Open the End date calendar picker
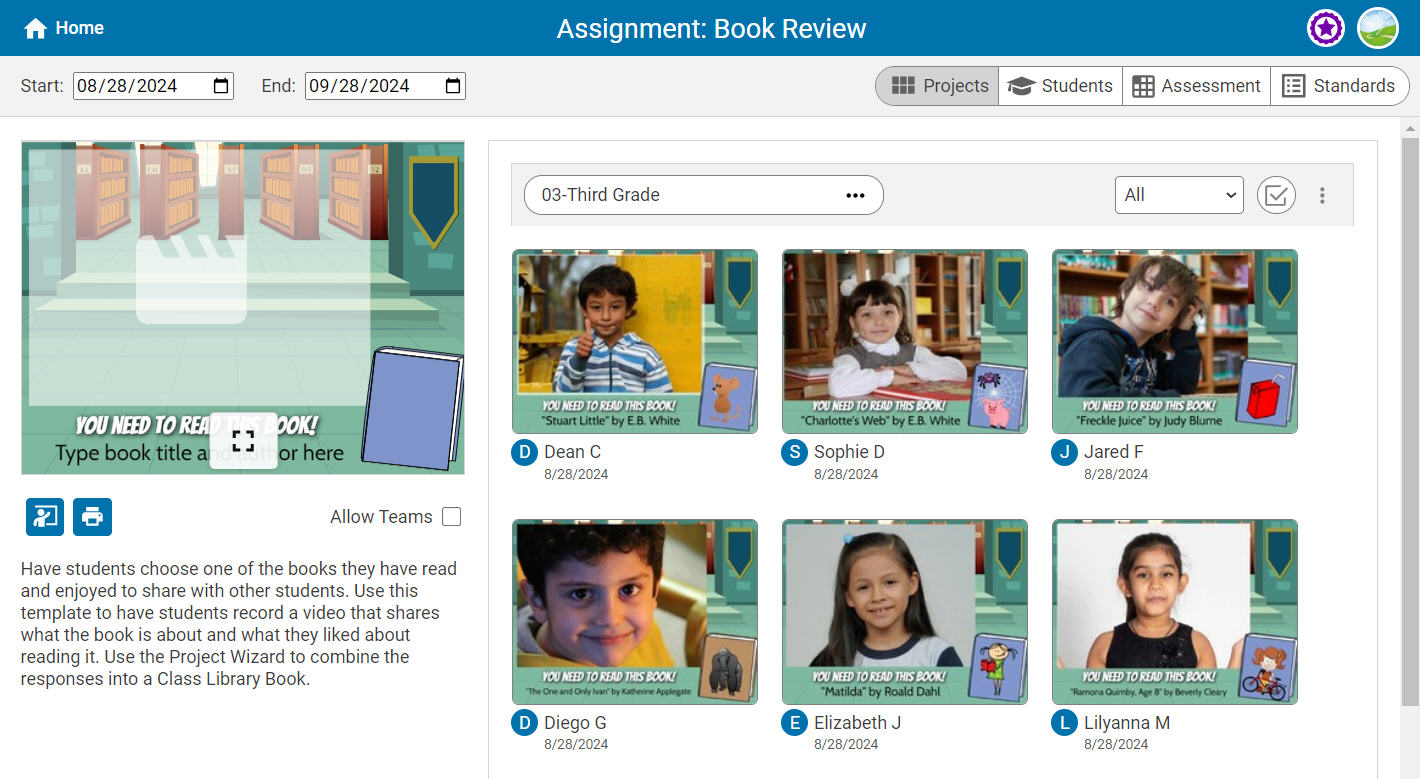The height and width of the screenshot is (779, 1420). tap(453, 86)
